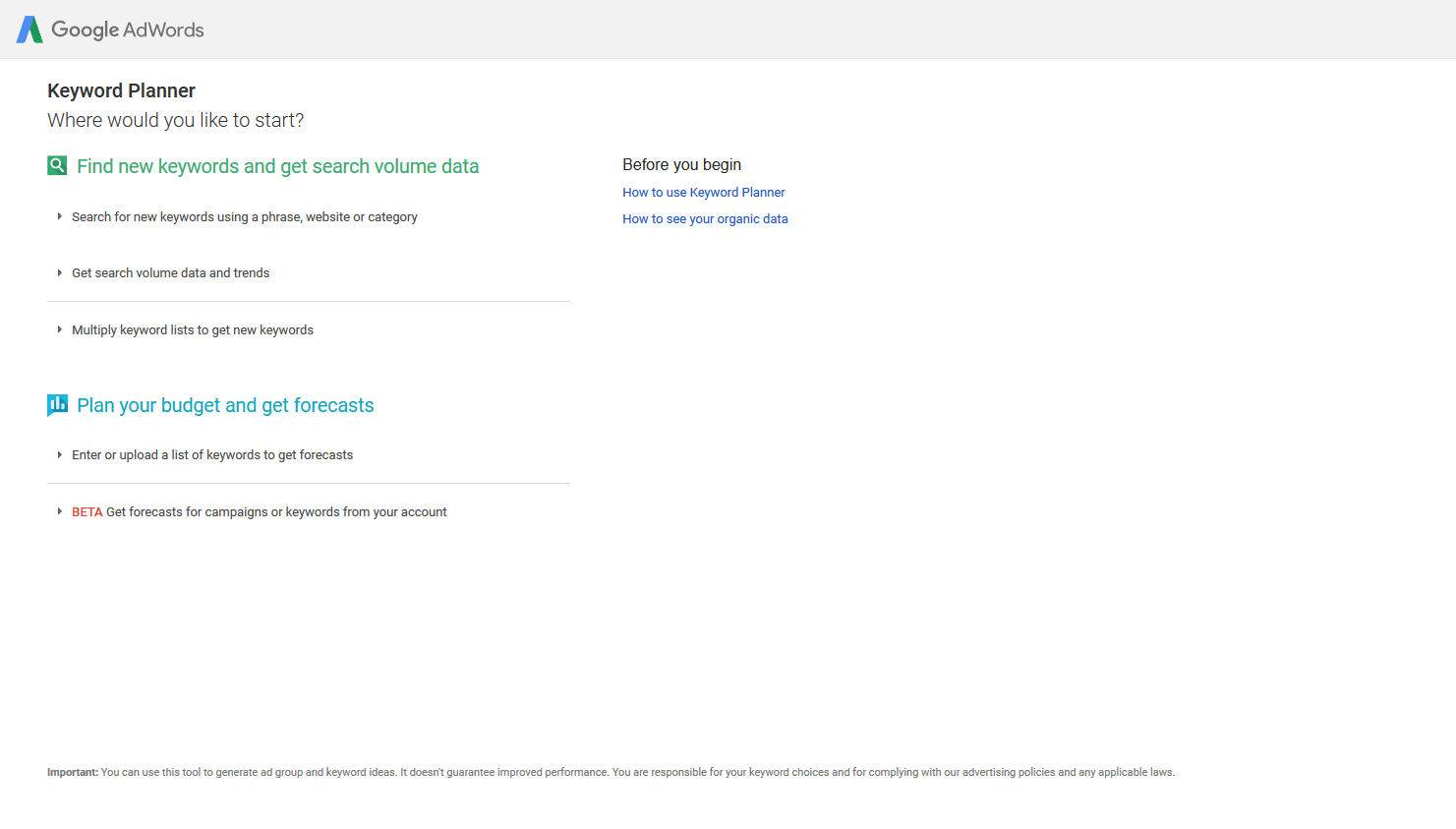Expand the BETA forecasts for campaigns arrow
The image size is (1456, 829).
pyautogui.click(x=59, y=511)
